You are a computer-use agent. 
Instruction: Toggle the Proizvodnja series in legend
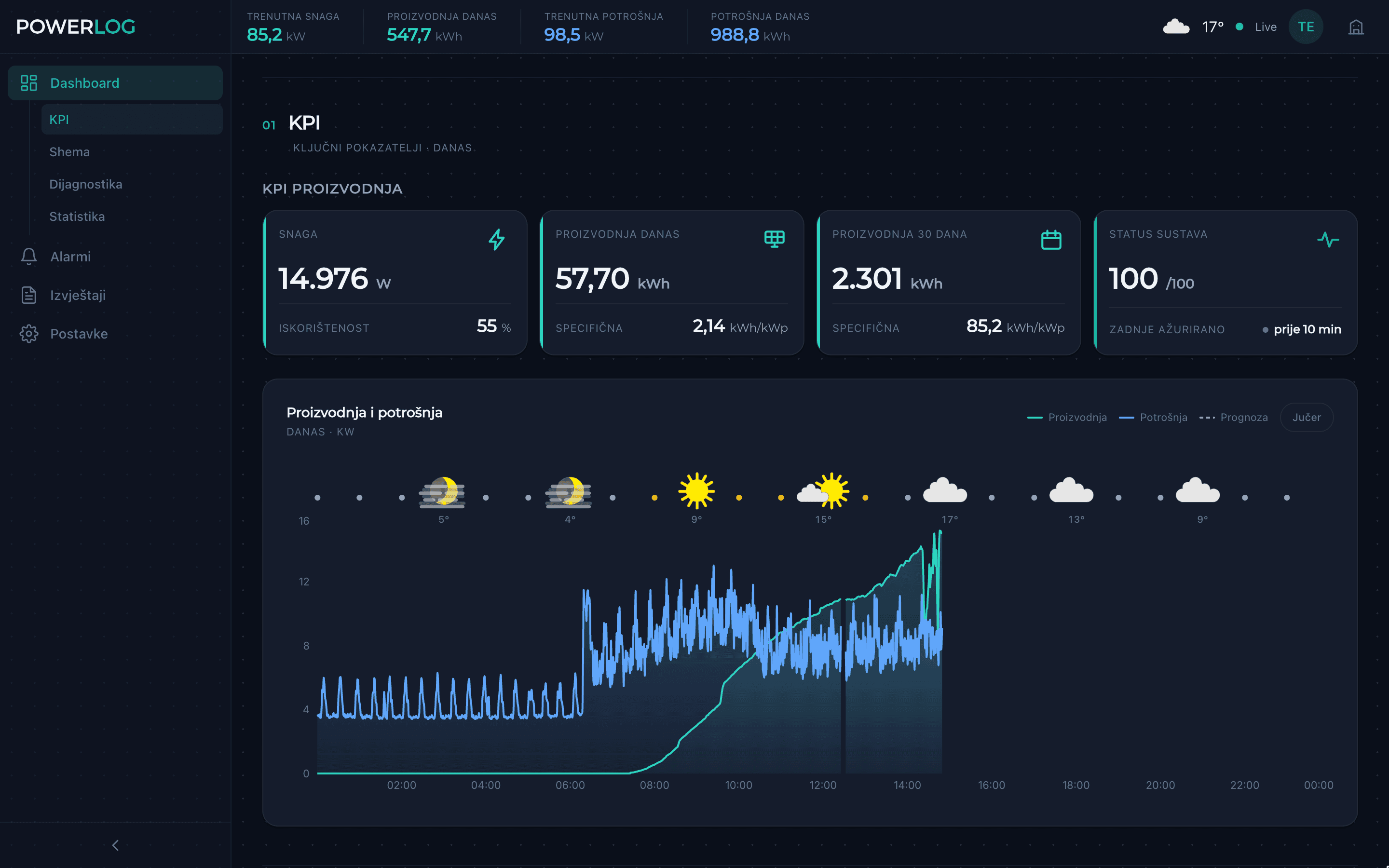click(1066, 417)
